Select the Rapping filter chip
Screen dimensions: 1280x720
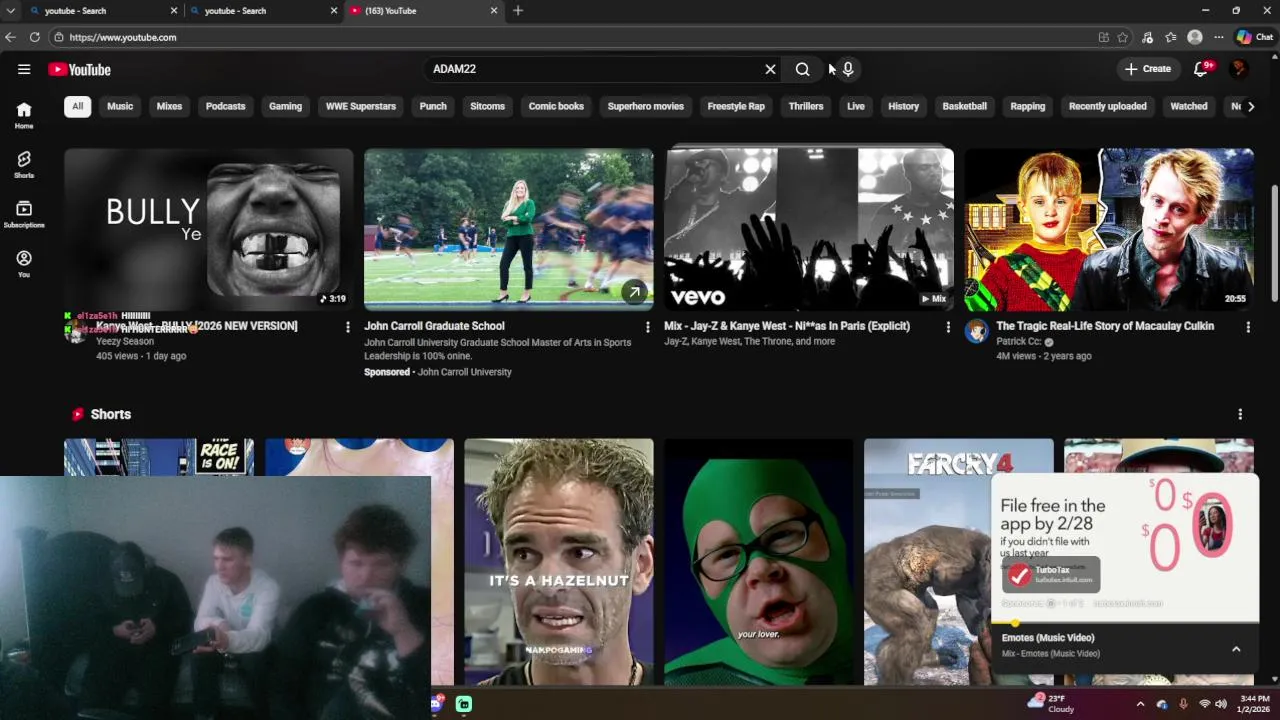[x=1028, y=106]
